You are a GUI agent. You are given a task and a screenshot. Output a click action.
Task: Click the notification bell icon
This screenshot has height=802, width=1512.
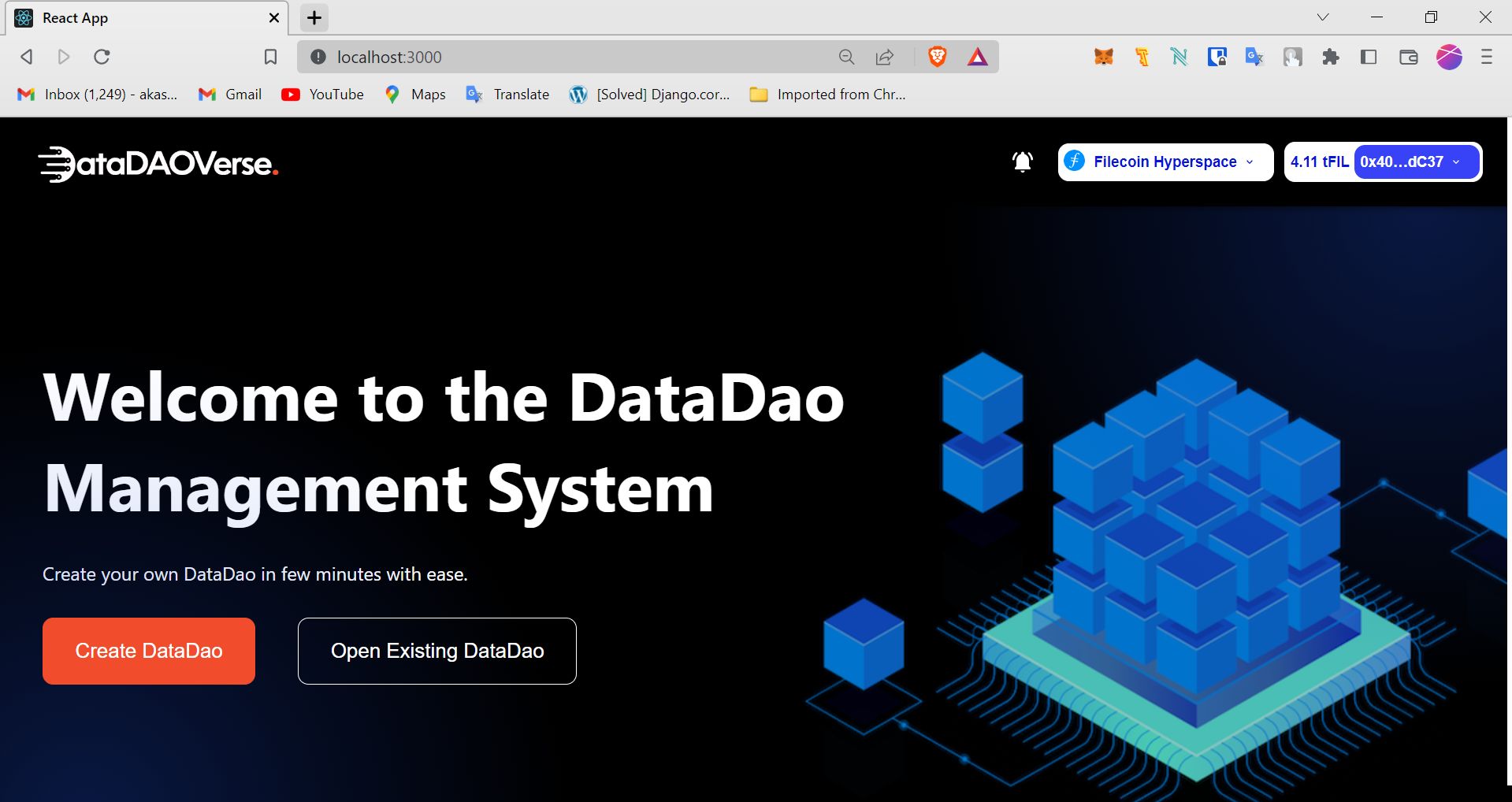(x=1022, y=162)
